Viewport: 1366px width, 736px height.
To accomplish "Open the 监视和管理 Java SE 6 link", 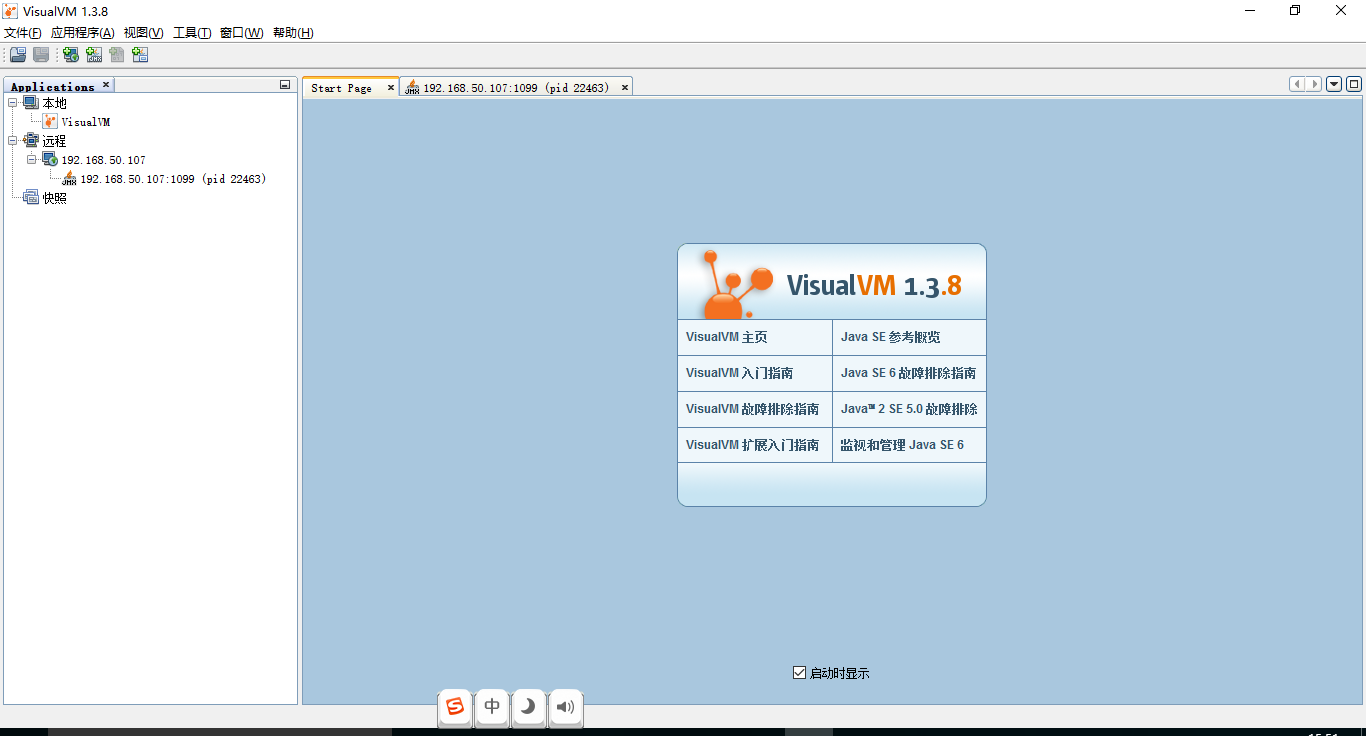I will pyautogui.click(x=902, y=445).
